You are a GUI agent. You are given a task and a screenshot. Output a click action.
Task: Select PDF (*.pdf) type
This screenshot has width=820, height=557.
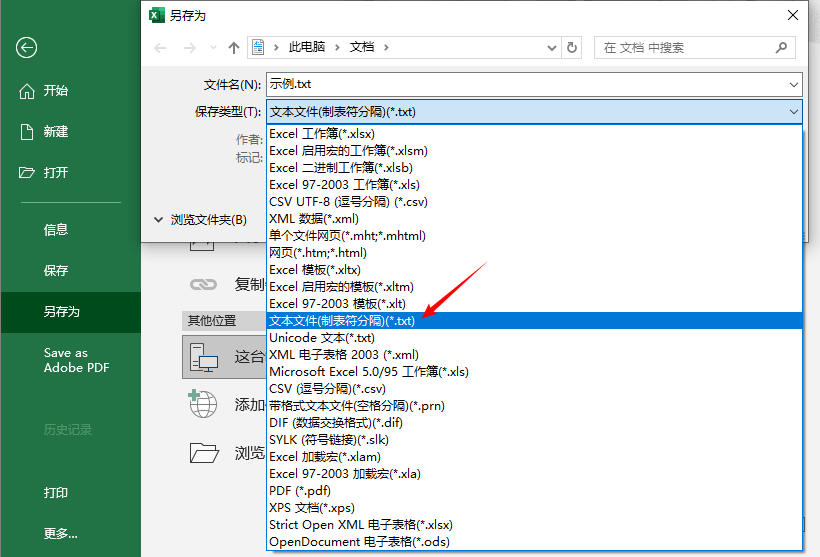(534, 491)
